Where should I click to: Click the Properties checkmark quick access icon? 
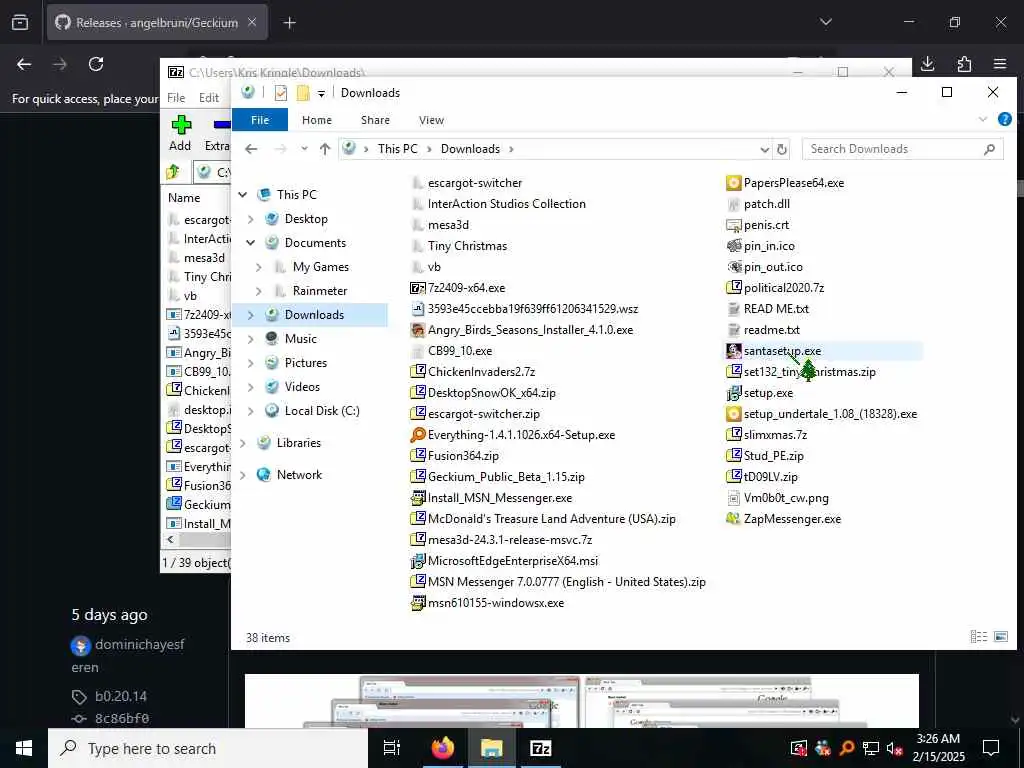281,93
